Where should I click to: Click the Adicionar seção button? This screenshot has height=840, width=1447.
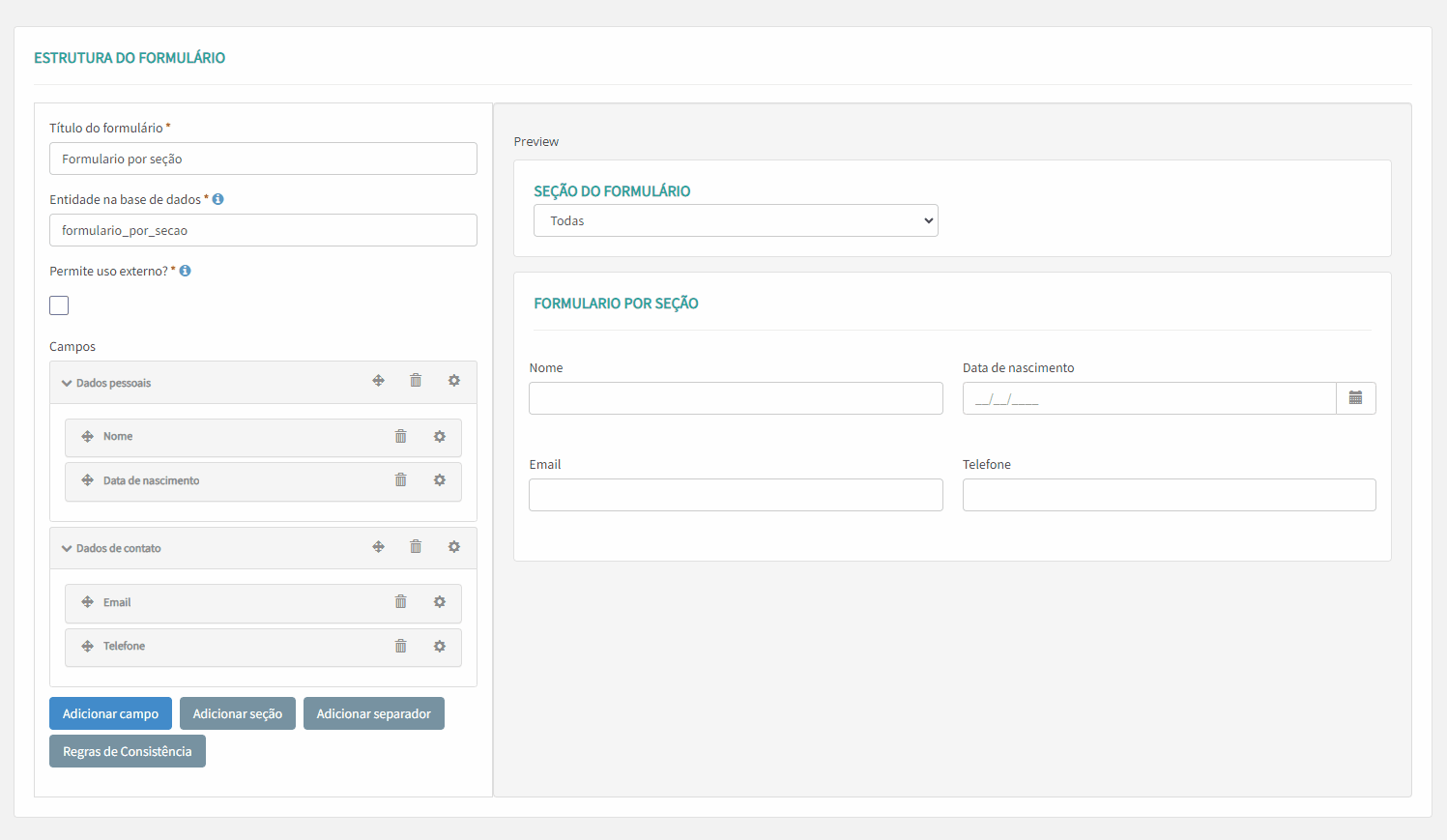pos(238,713)
